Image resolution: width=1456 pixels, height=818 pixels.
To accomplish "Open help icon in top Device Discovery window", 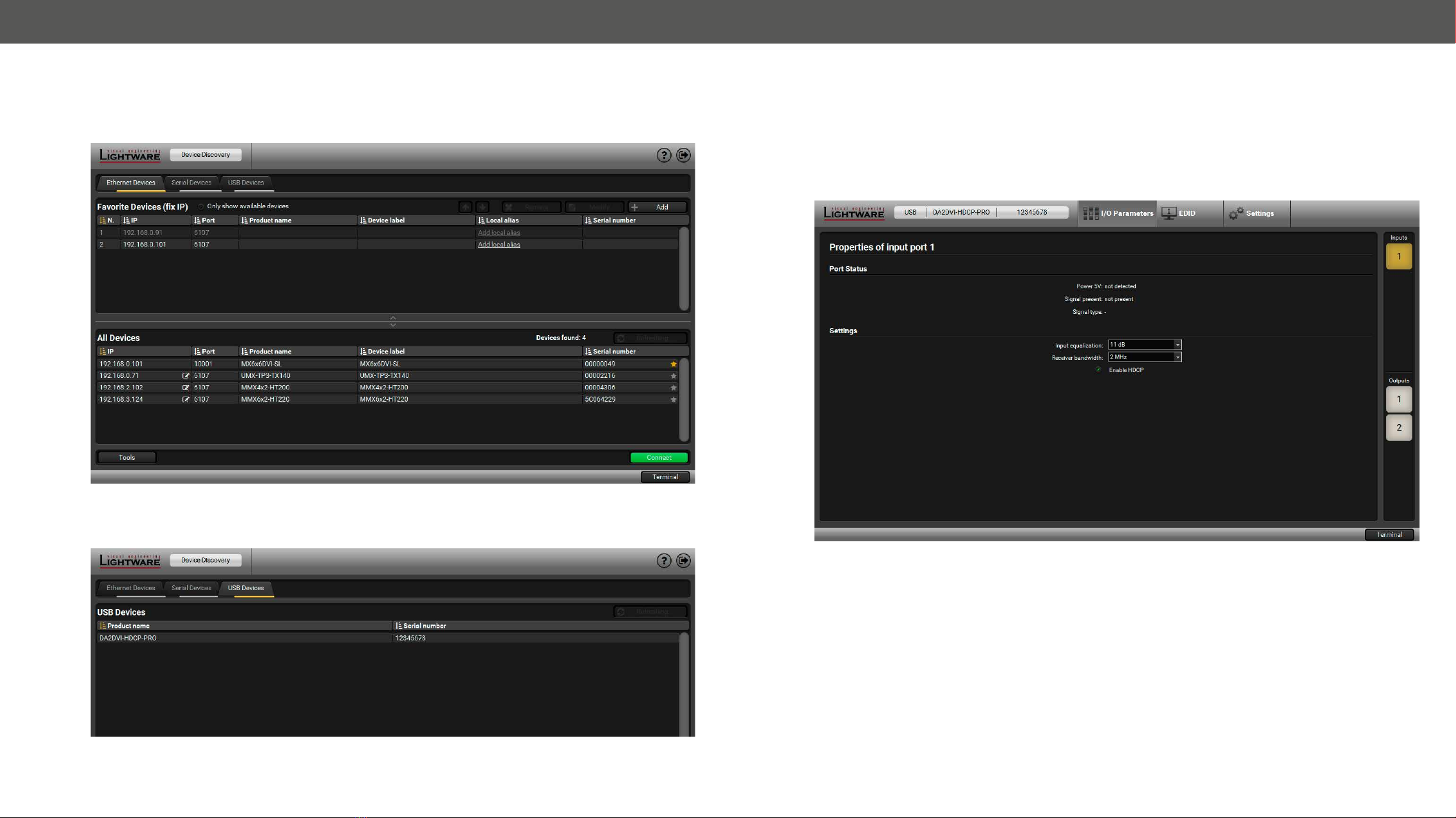I will pos(664,155).
